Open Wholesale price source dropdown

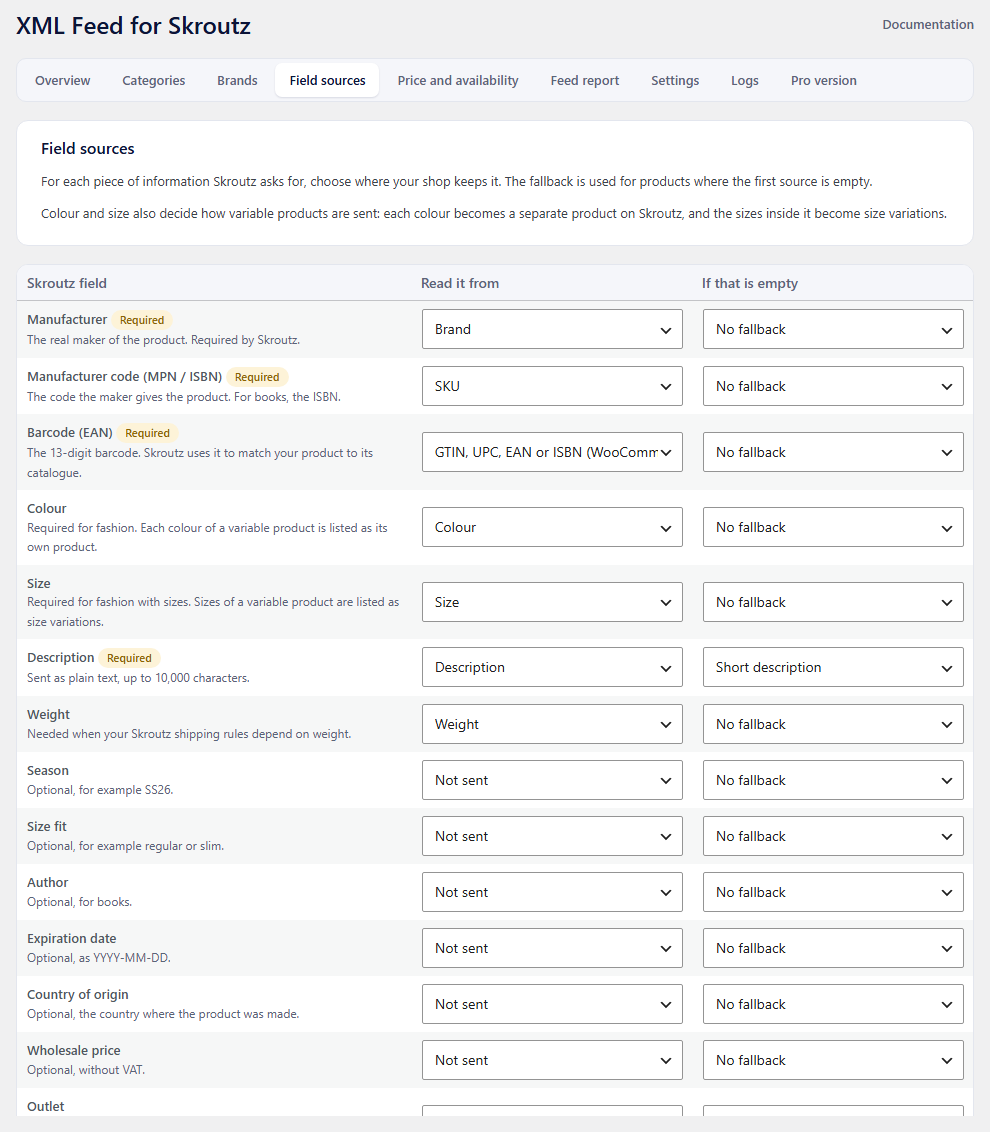(x=552, y=1060)
